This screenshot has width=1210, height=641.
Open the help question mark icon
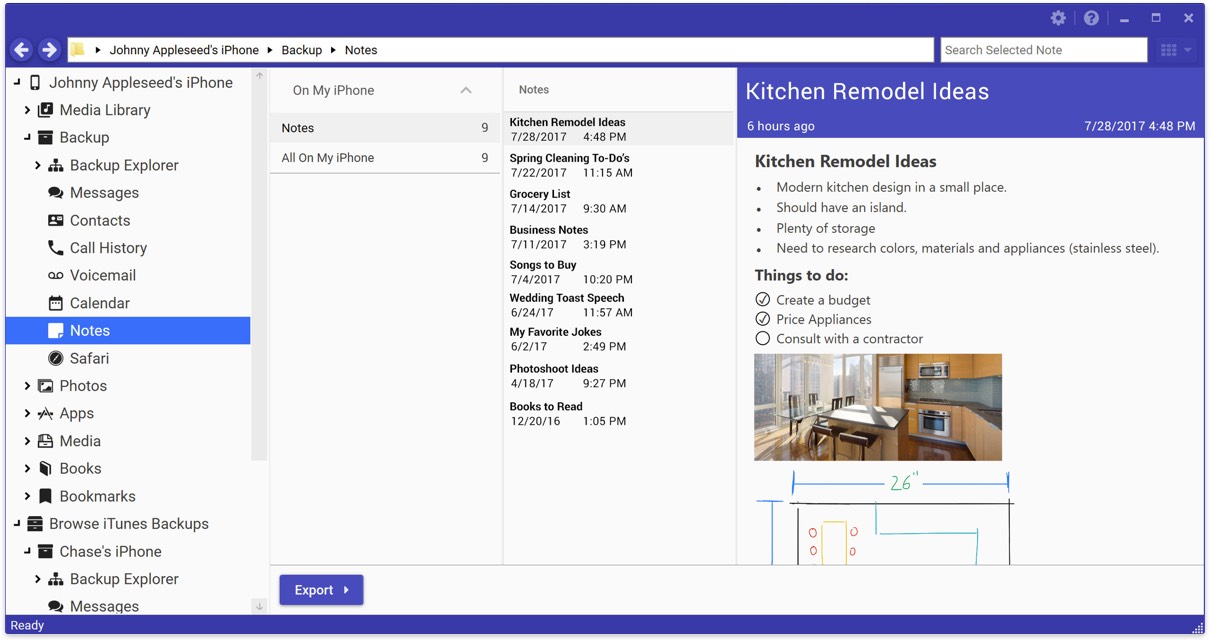1091,18
